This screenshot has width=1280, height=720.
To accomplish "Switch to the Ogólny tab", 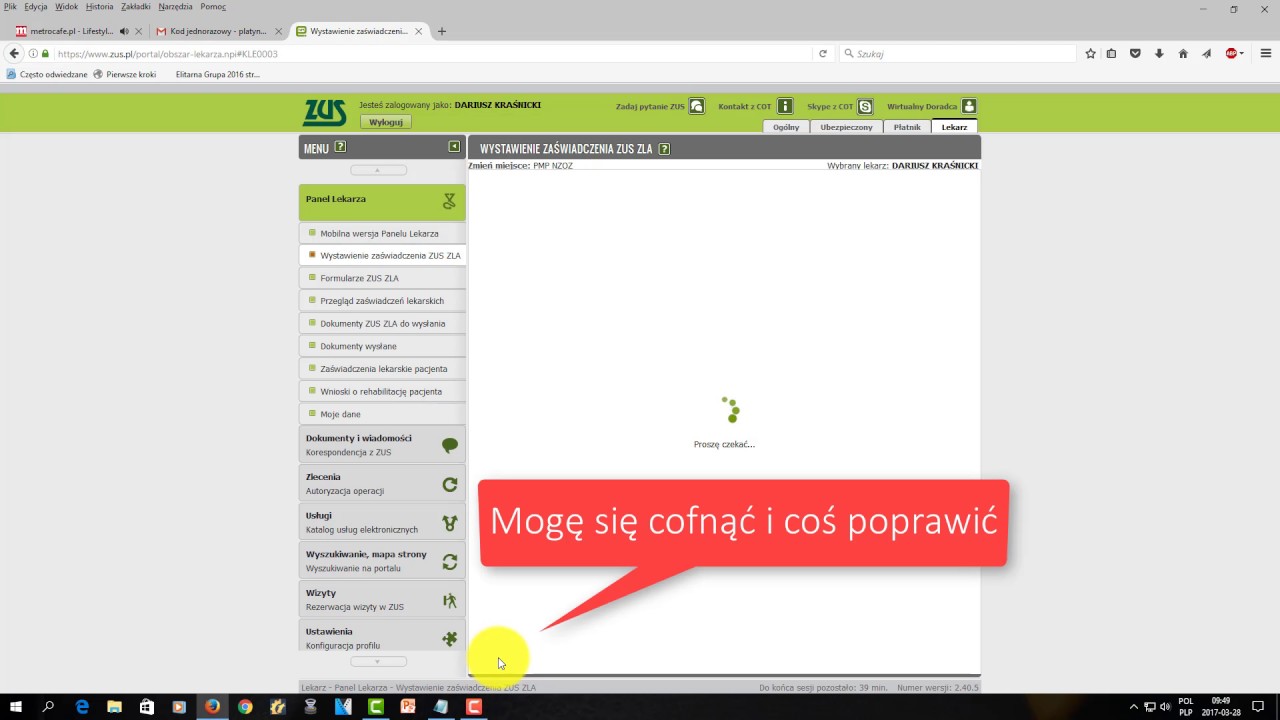I will (x=786, y=127).
